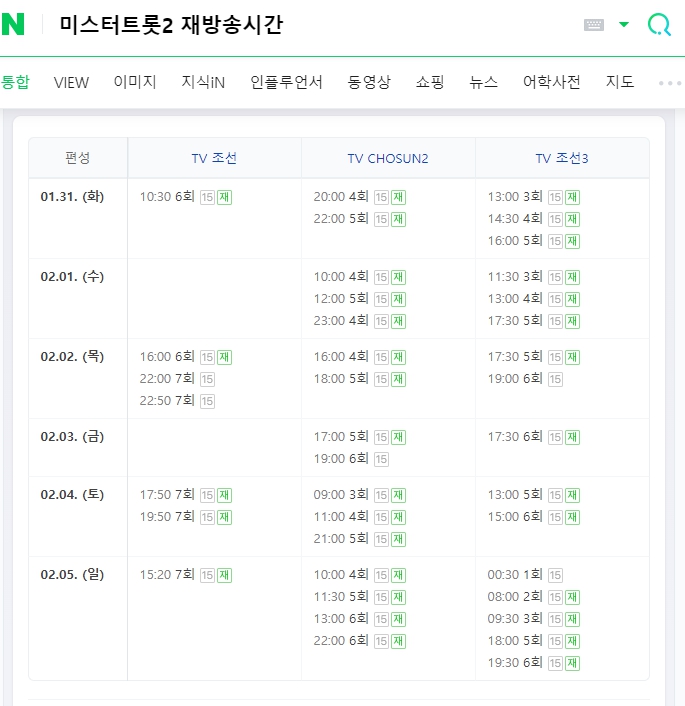Viewport: 685px width, 706px height.
Task: Open the on-screen keyboard icon
Action: click(x=594, y=24)
